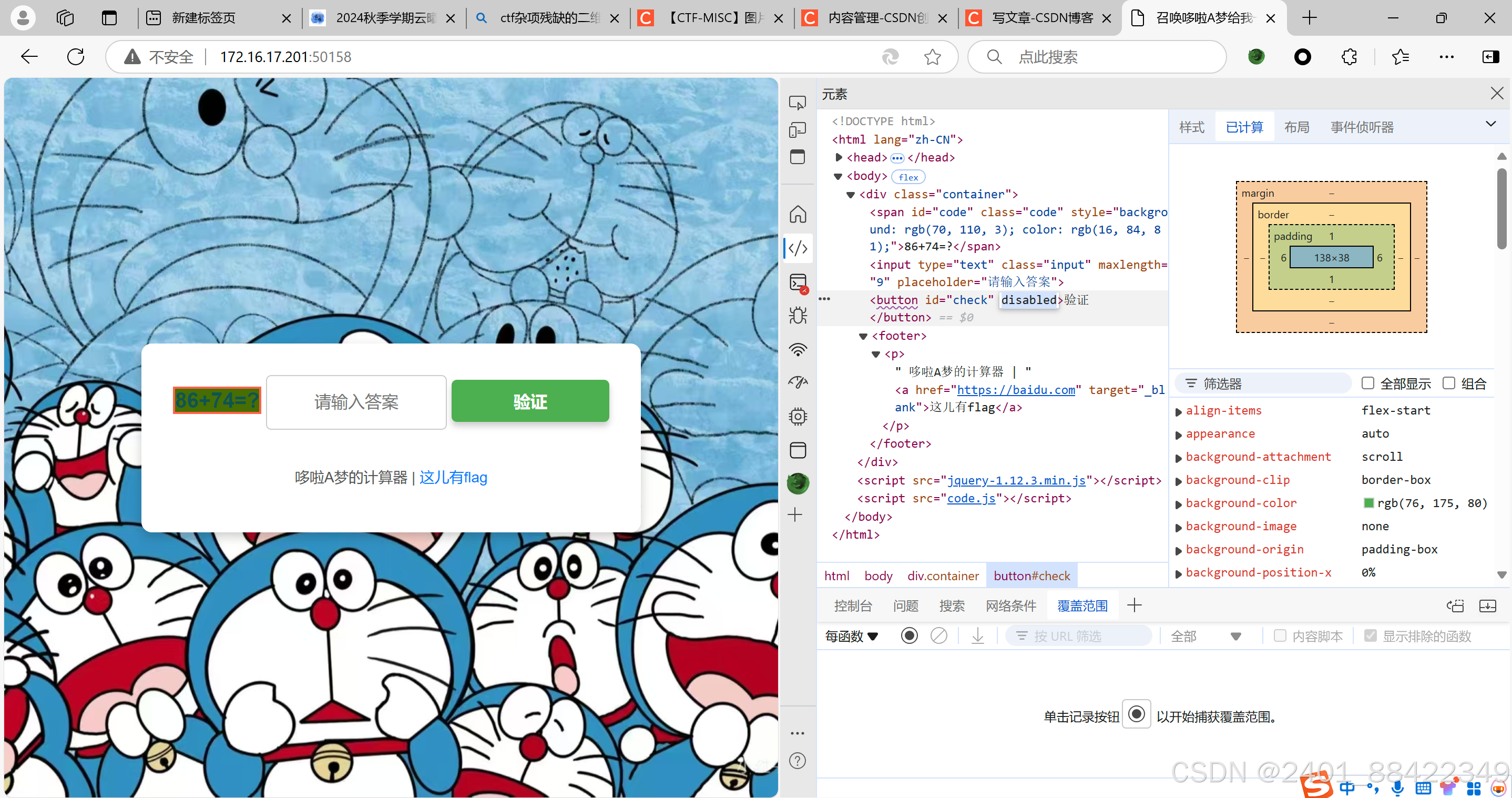
Task: Enable the 组合 checkbox
Action: 1448,383
